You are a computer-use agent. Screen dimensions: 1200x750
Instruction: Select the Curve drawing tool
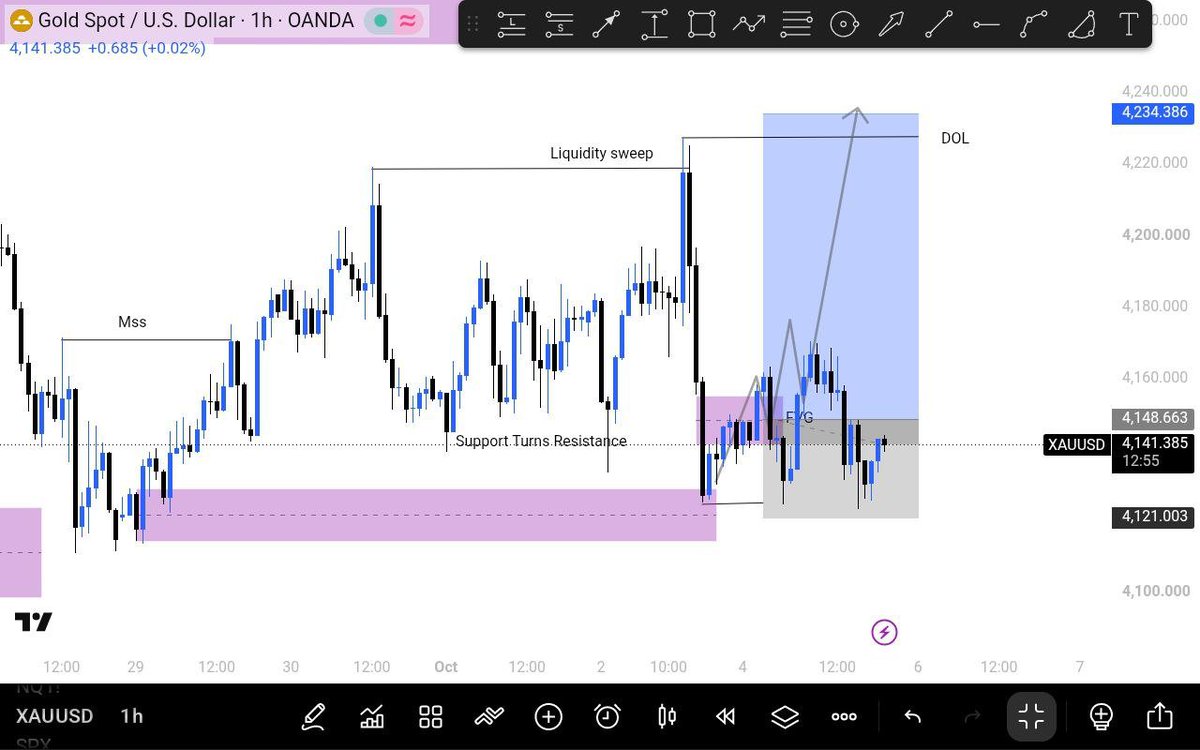[1033, 24]
